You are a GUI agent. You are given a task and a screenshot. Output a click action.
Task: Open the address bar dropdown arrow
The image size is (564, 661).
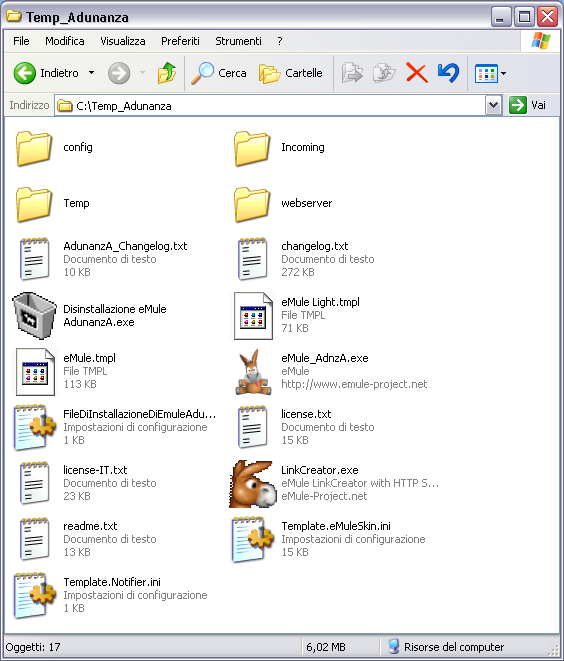(x=493, y=105)
